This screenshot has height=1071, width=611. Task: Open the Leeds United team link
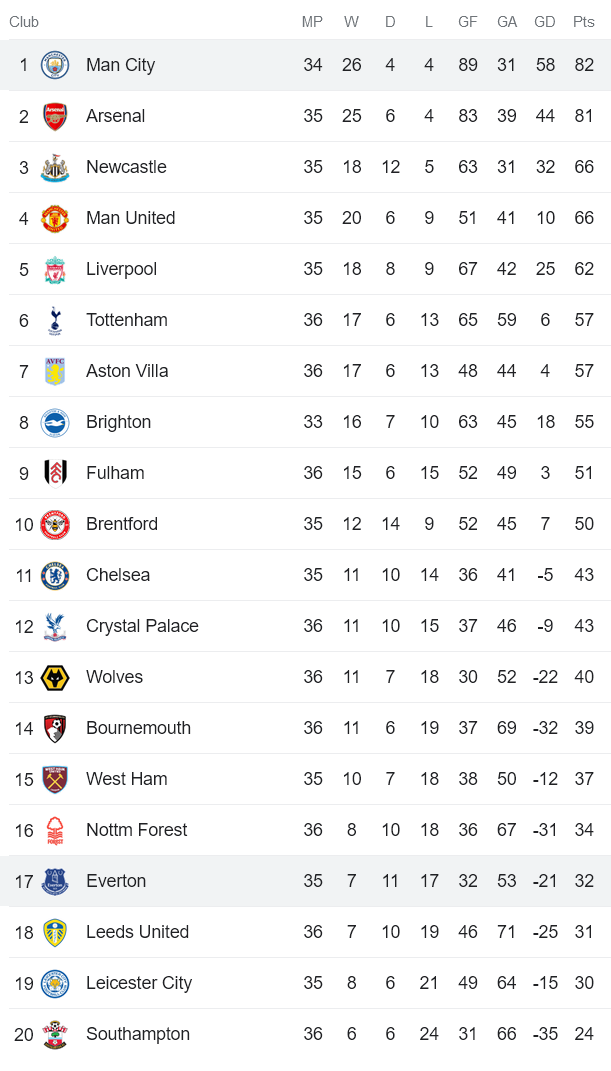pos(137,932)
